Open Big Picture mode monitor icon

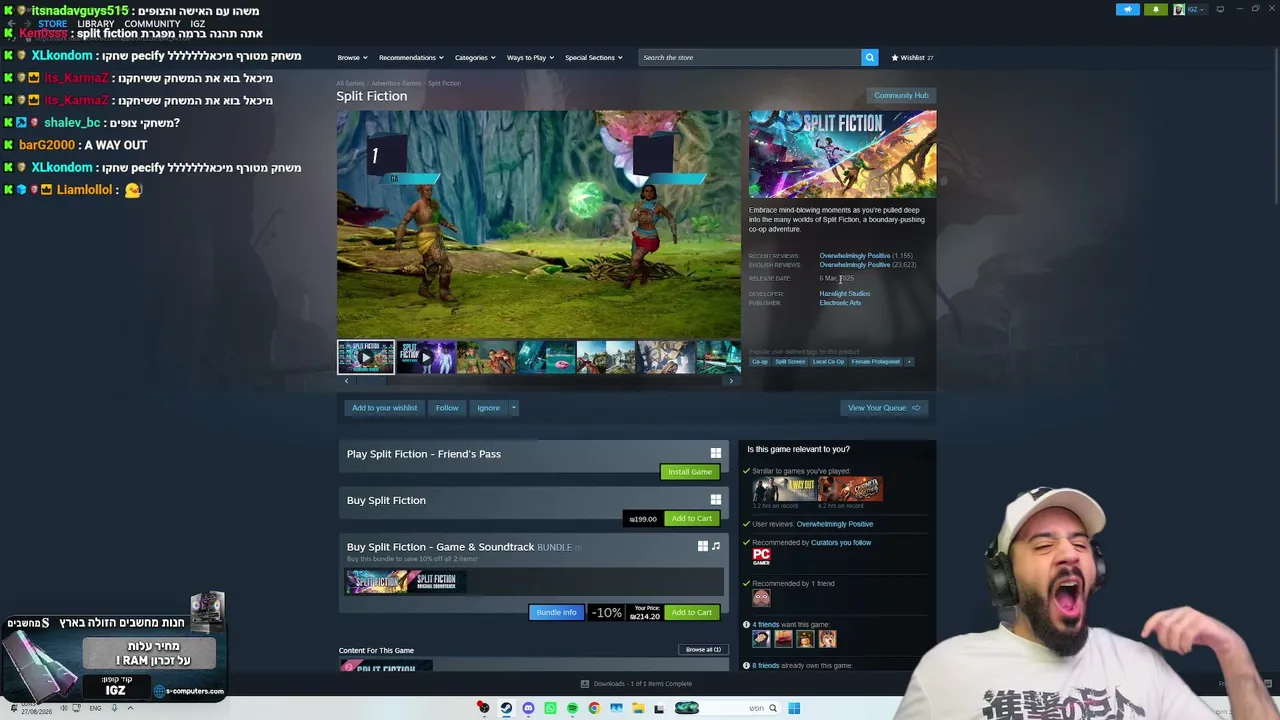click(x=1220, y=9)
